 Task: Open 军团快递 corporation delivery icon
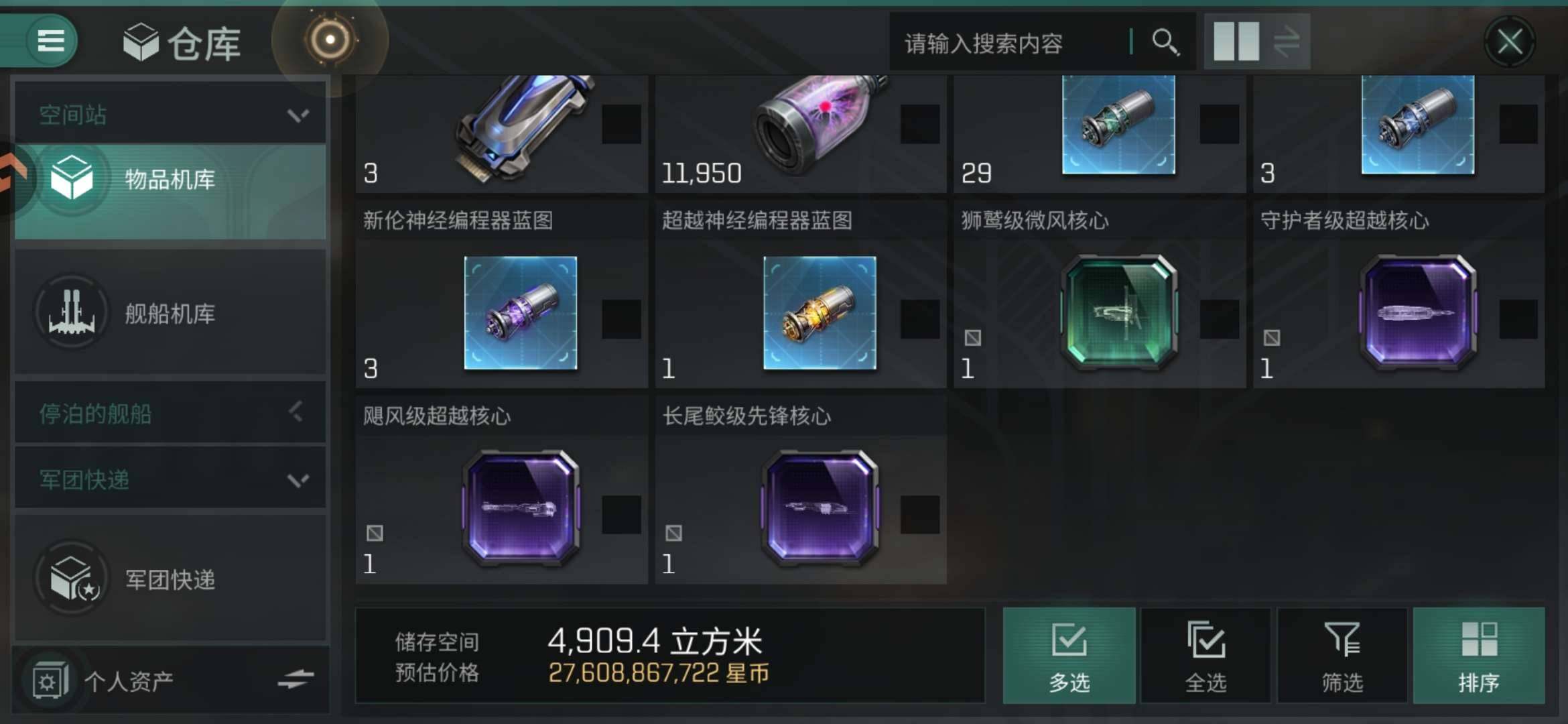72,579
